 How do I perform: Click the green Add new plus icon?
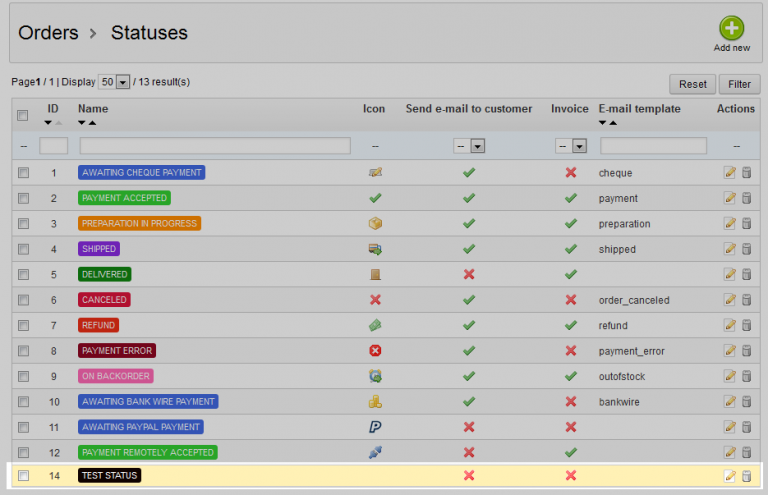point(732,29)
